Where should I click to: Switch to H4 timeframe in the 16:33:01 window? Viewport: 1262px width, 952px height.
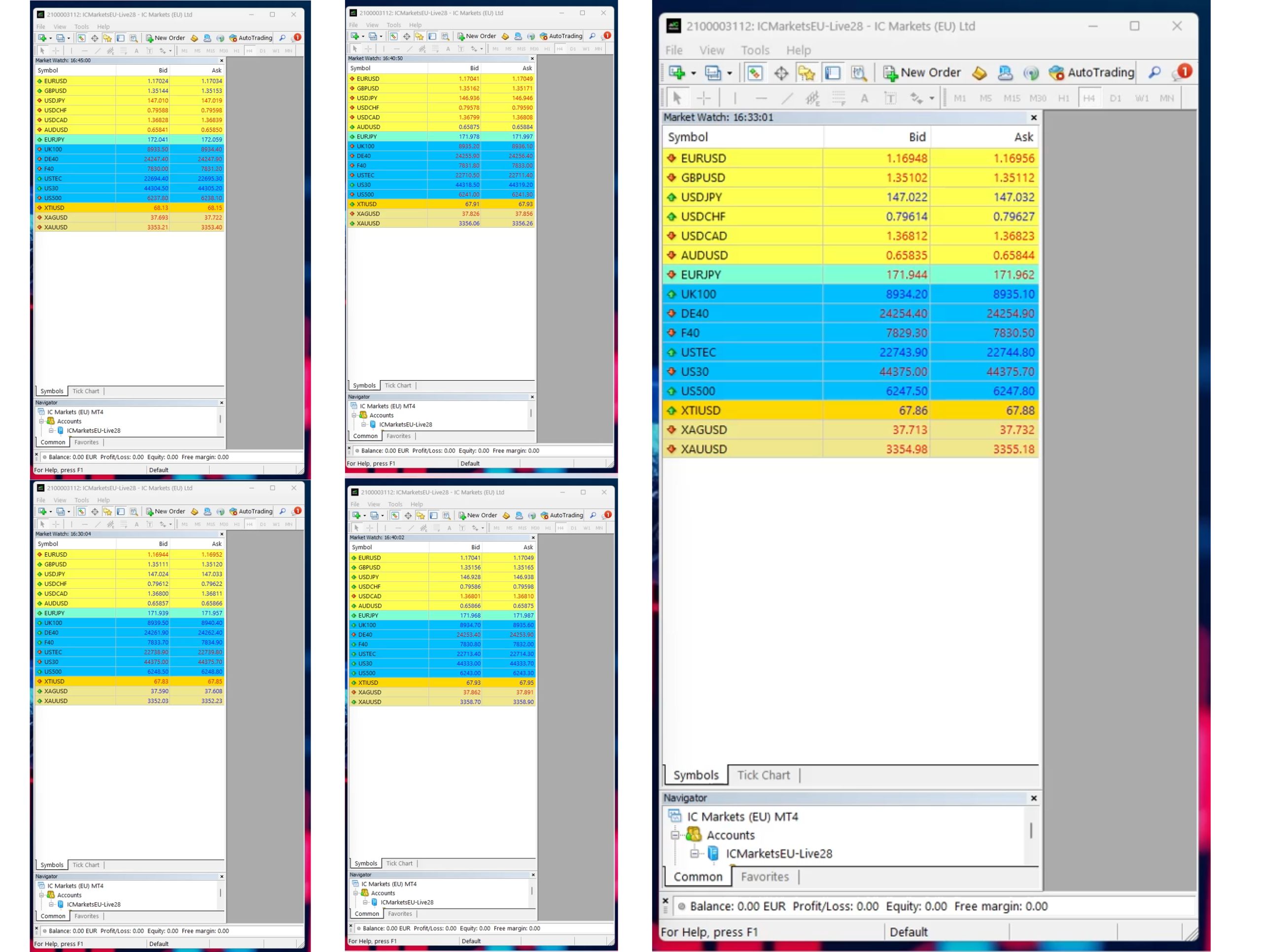pyautogui.click(x=1089, y=98)
